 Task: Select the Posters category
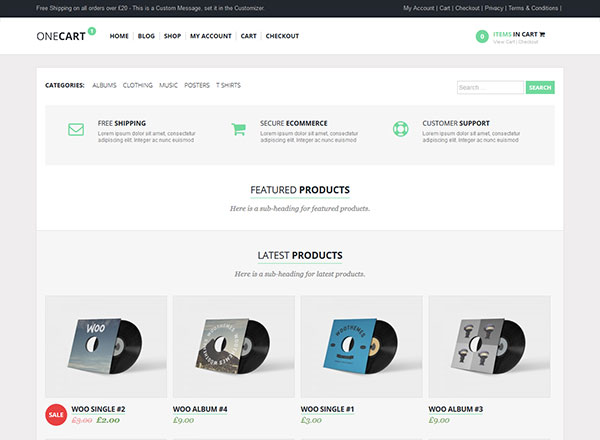point(197,85)
